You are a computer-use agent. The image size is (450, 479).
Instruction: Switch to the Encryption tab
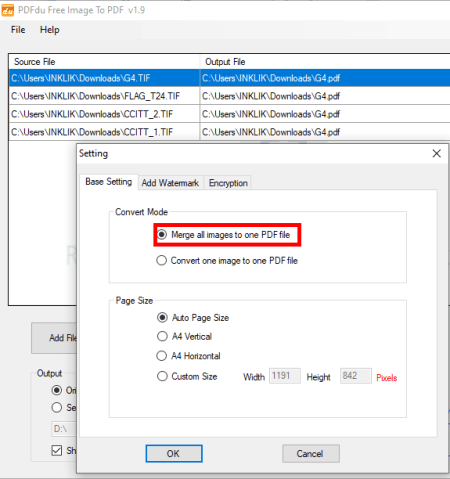[228, 183]
